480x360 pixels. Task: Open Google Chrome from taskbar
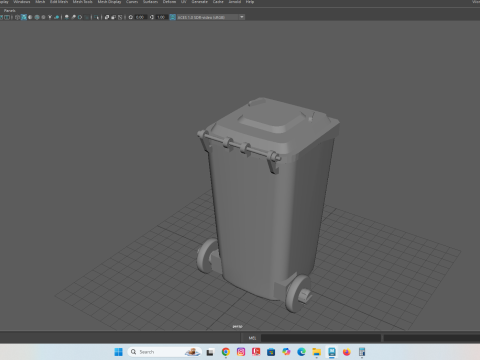click(226, 352)
